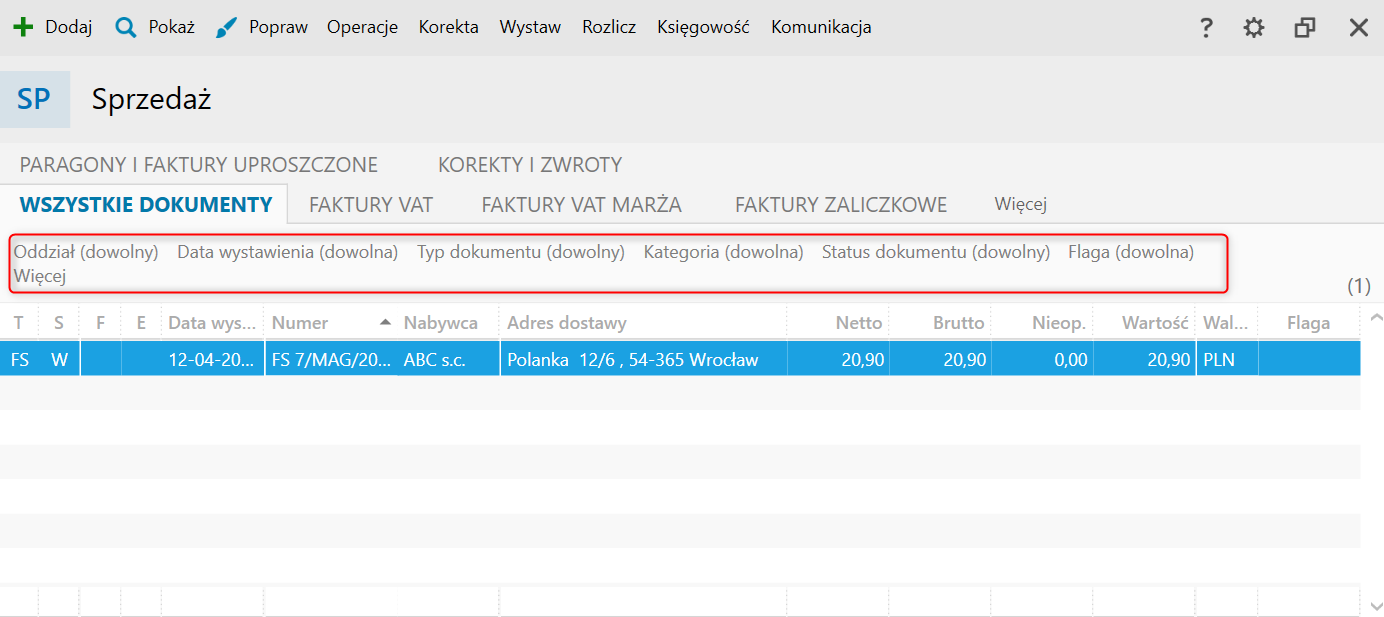Click the Polanka 12/6 Wrocław address cell

click(x=643, y=359)
